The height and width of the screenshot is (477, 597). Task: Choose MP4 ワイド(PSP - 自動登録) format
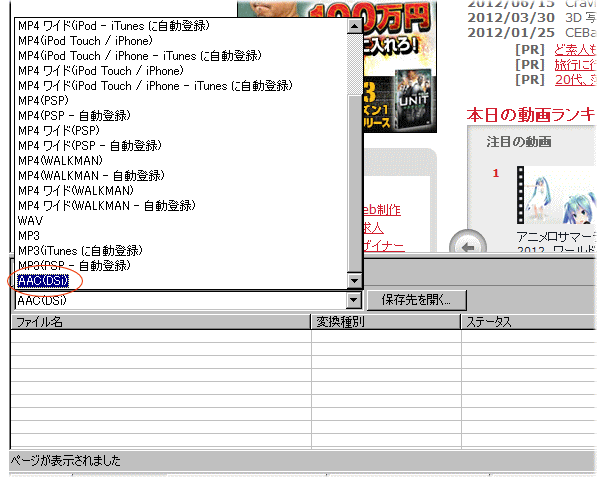click(x=90, y=146)
